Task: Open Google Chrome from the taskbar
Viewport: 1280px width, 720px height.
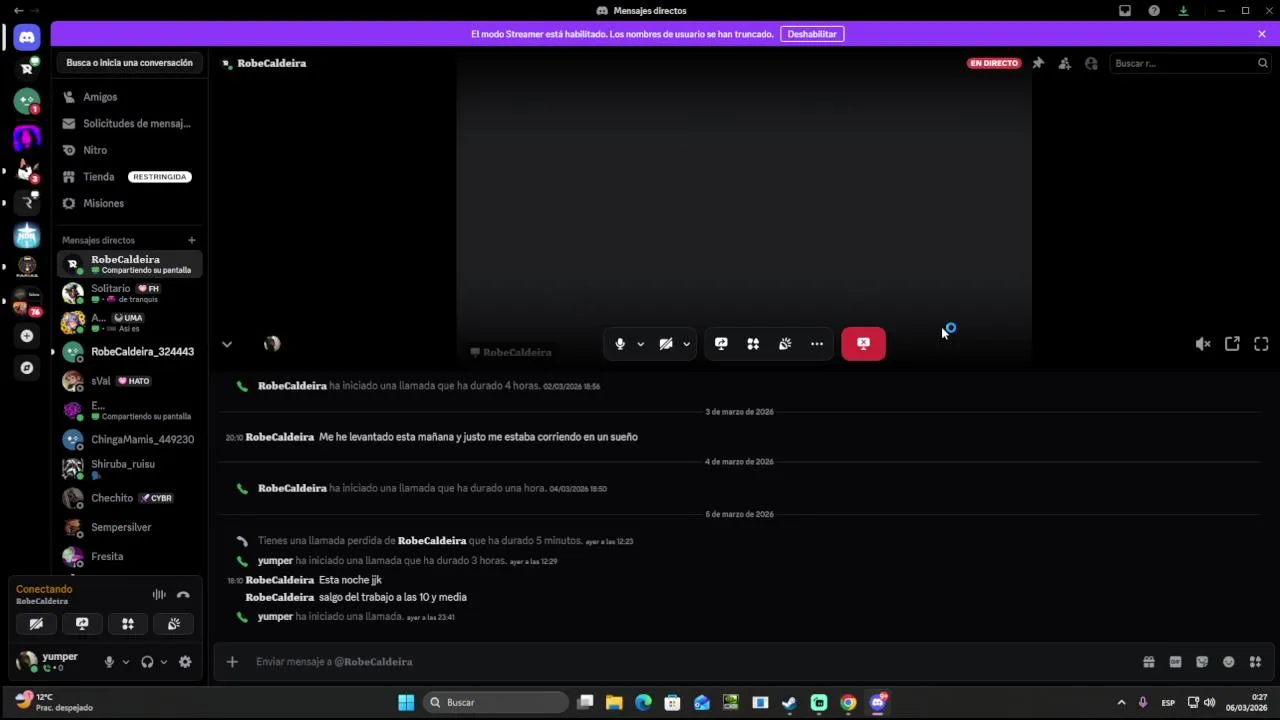Action: [848, 703]
